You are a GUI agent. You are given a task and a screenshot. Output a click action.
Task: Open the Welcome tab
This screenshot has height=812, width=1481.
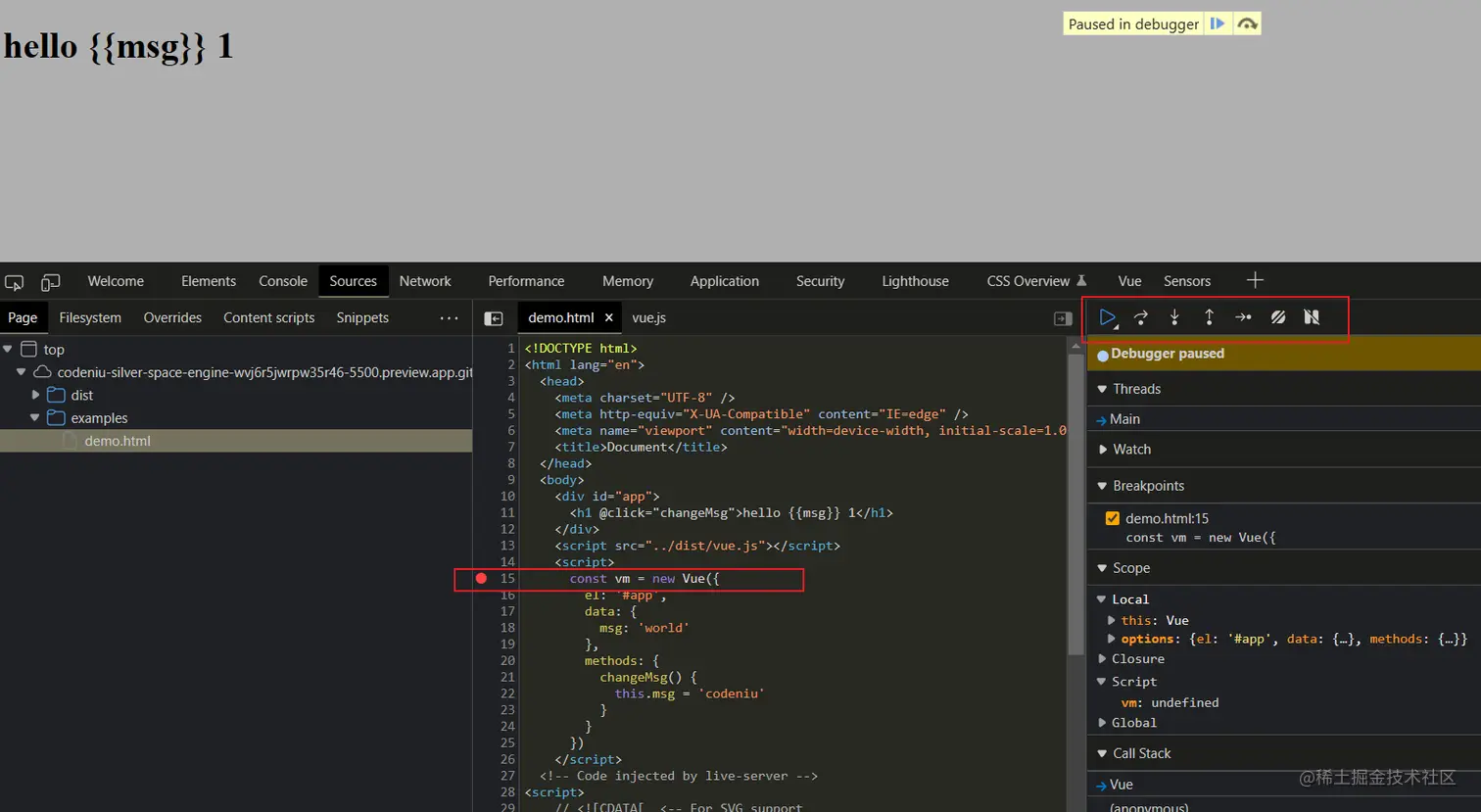coord(116,281)
